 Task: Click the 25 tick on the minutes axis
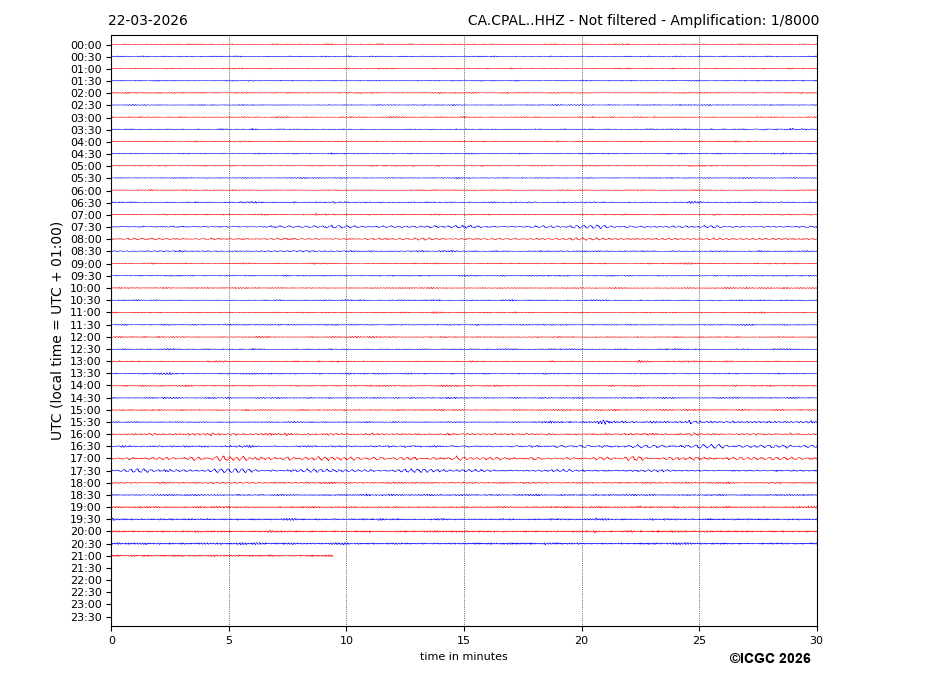699,640
